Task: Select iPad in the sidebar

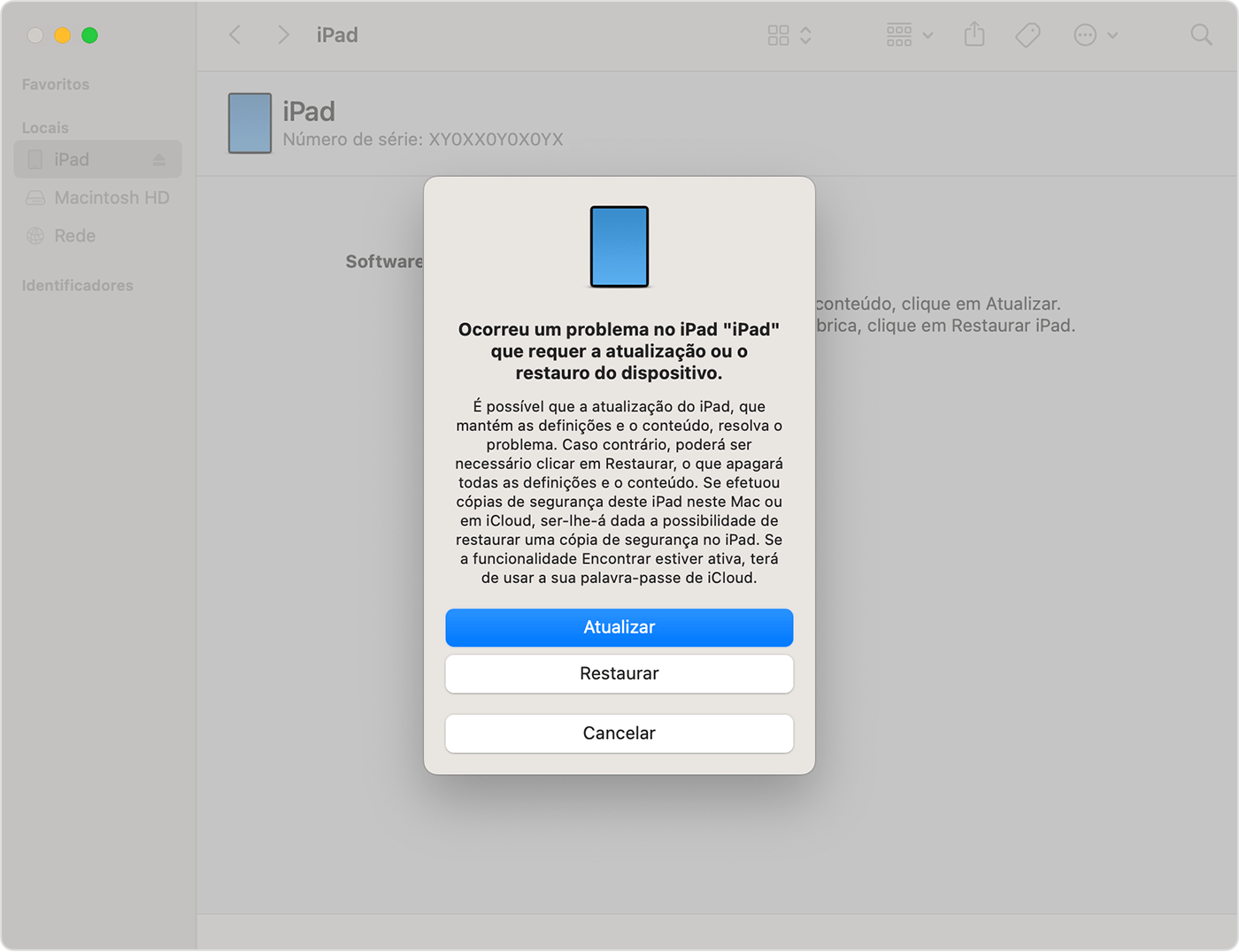Action: click(97, 159)
